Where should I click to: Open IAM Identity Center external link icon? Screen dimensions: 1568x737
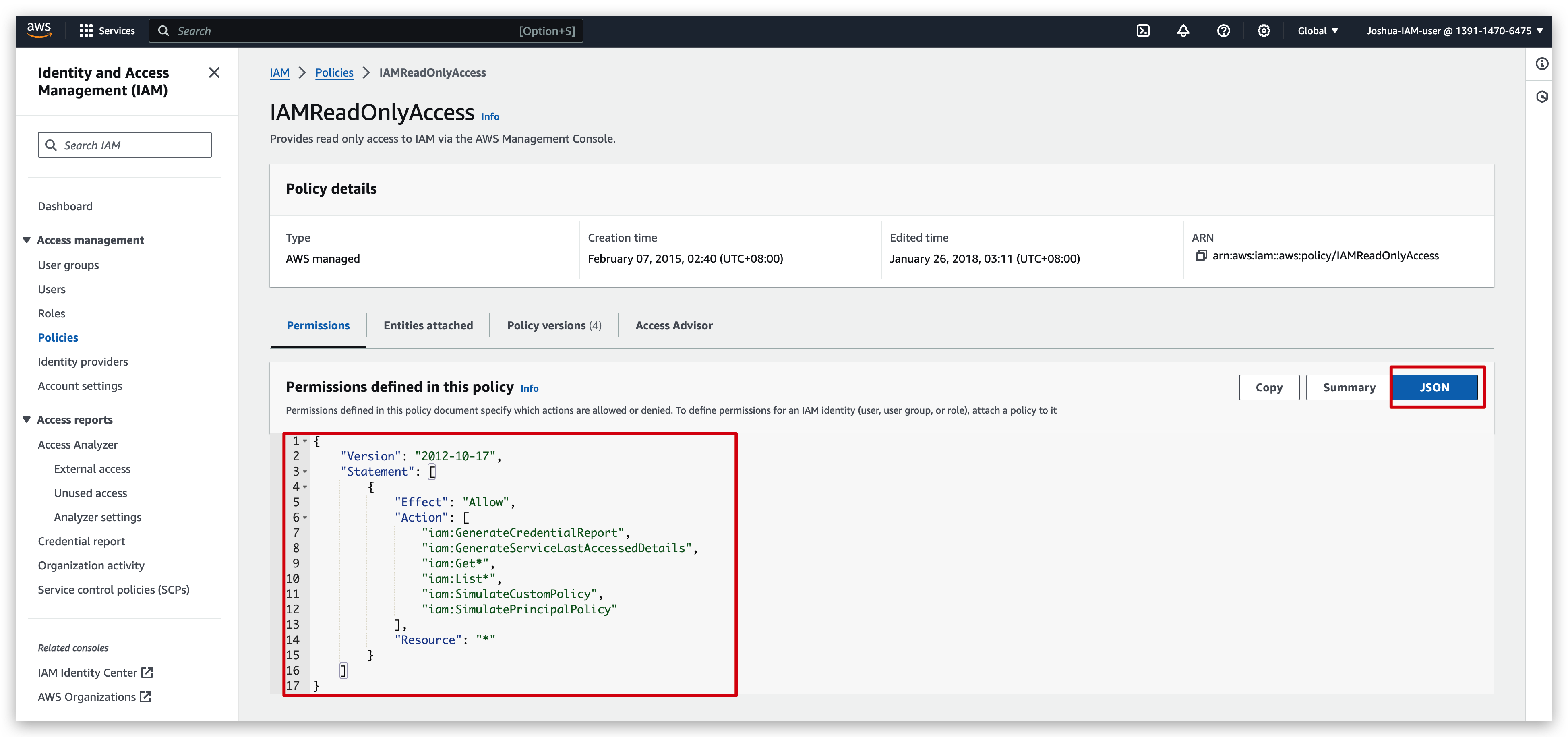click(x=146, y=673)
